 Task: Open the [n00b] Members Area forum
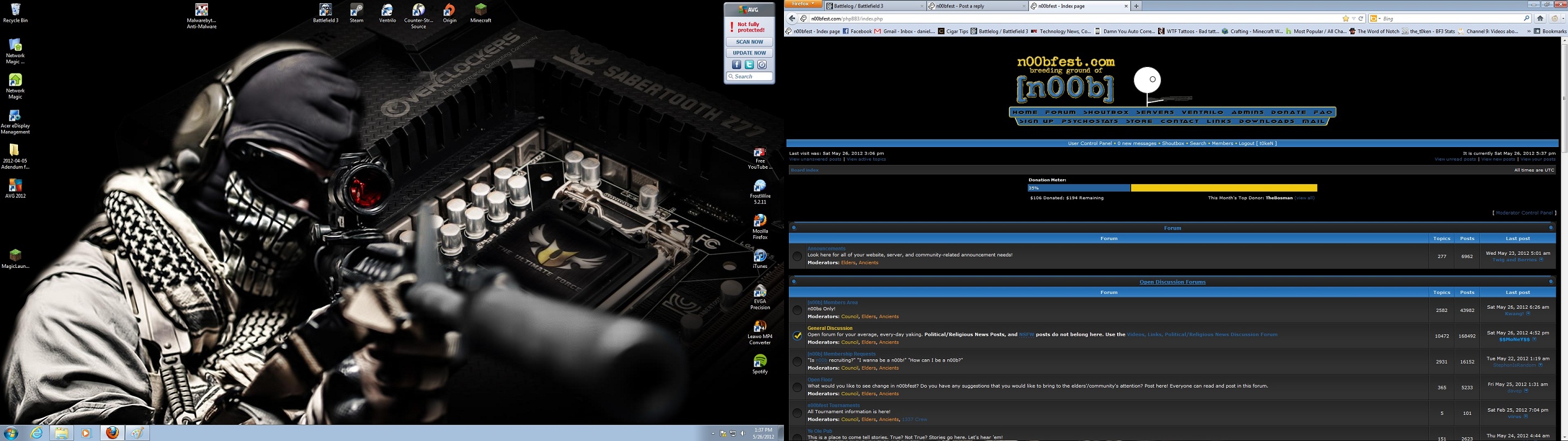832,303
